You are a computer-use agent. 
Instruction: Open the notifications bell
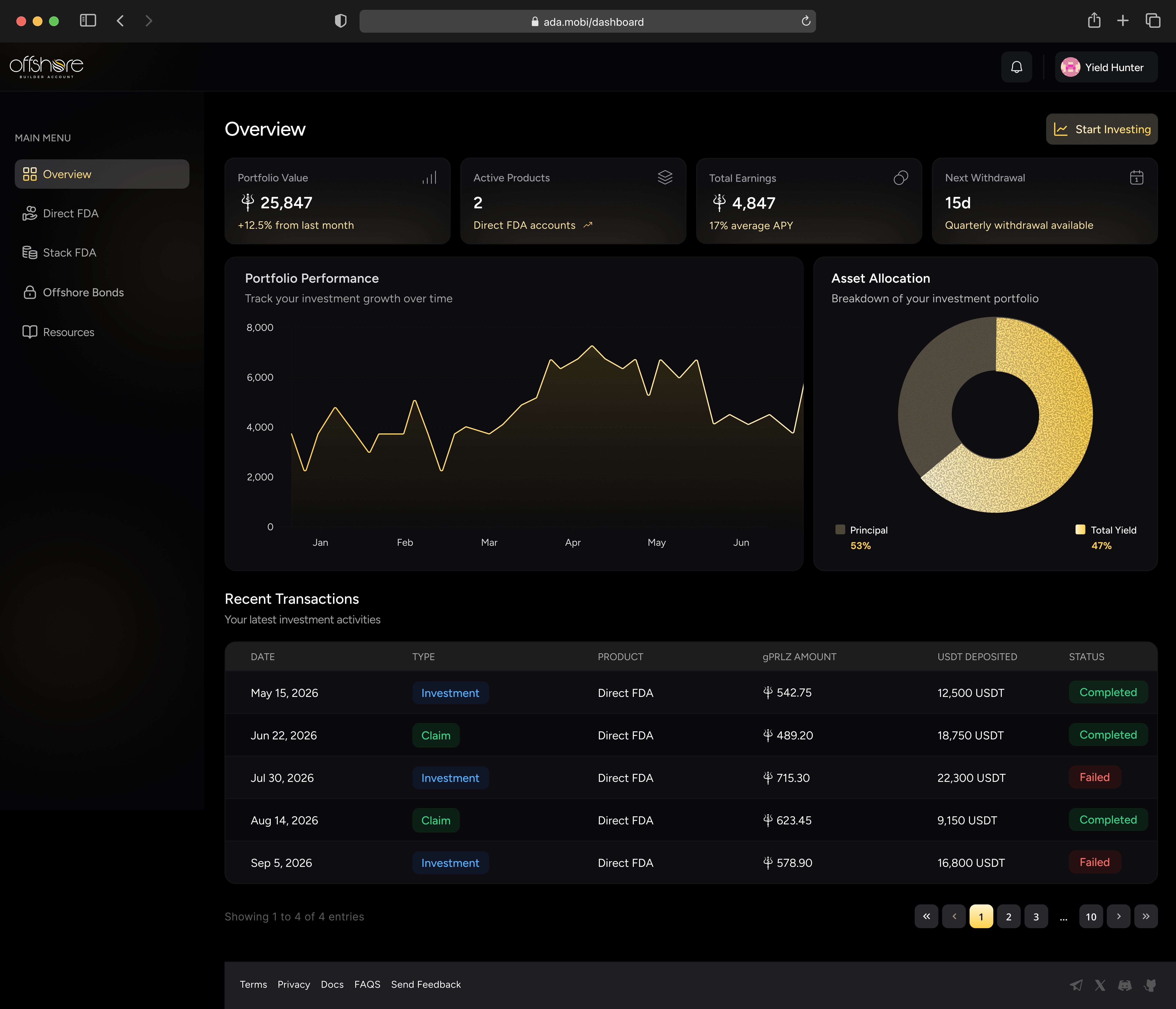[1017, 67]
